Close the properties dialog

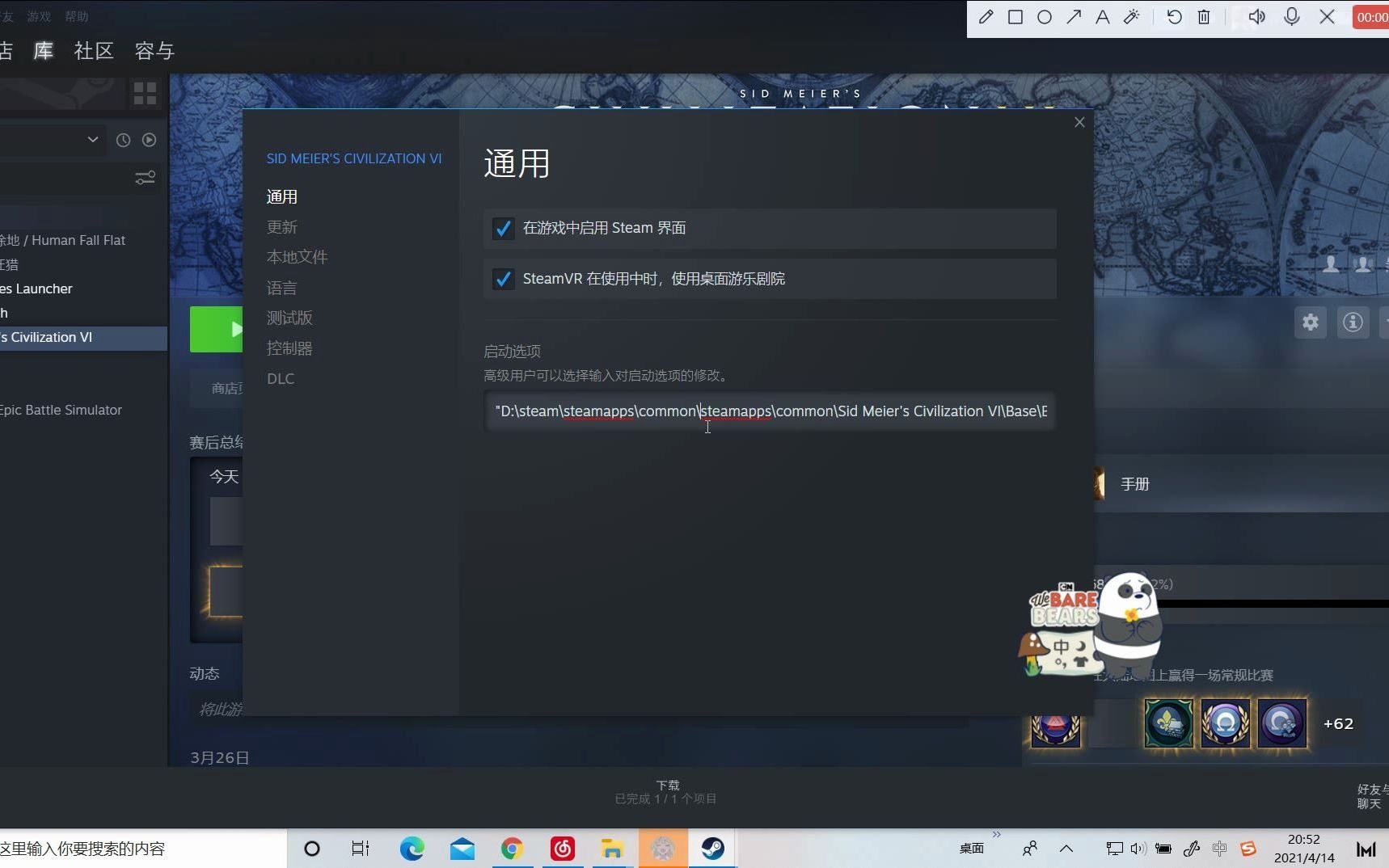(1079, 122)
